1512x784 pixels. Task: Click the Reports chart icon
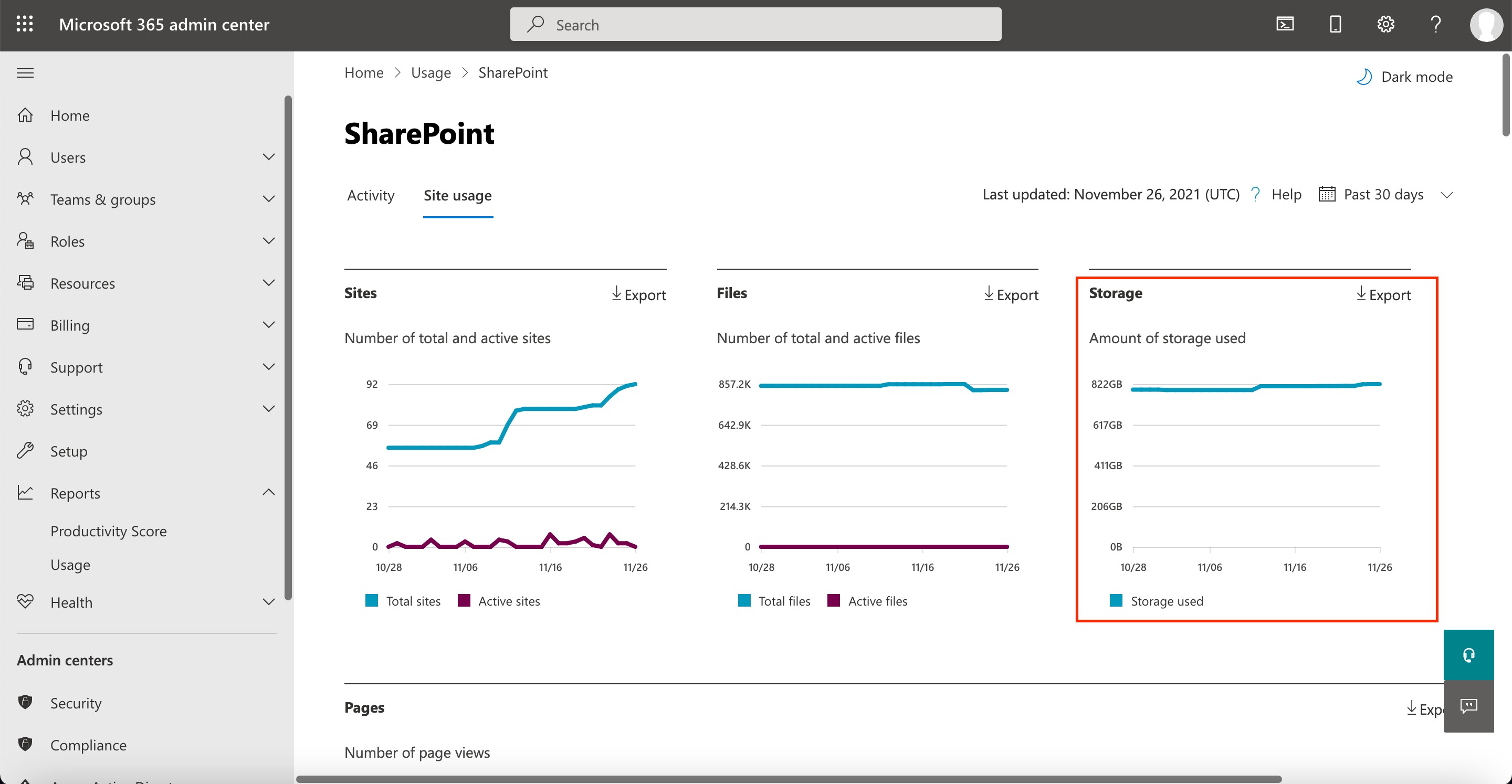click(x=26, y=493)
